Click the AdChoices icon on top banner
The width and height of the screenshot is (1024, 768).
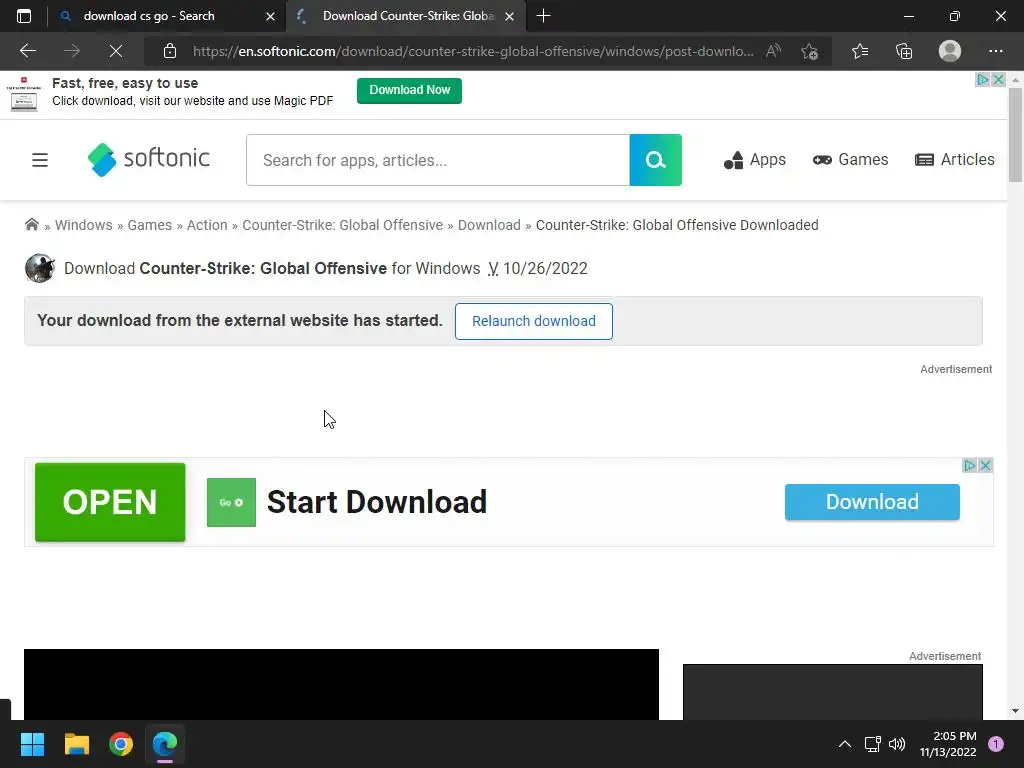983,80
